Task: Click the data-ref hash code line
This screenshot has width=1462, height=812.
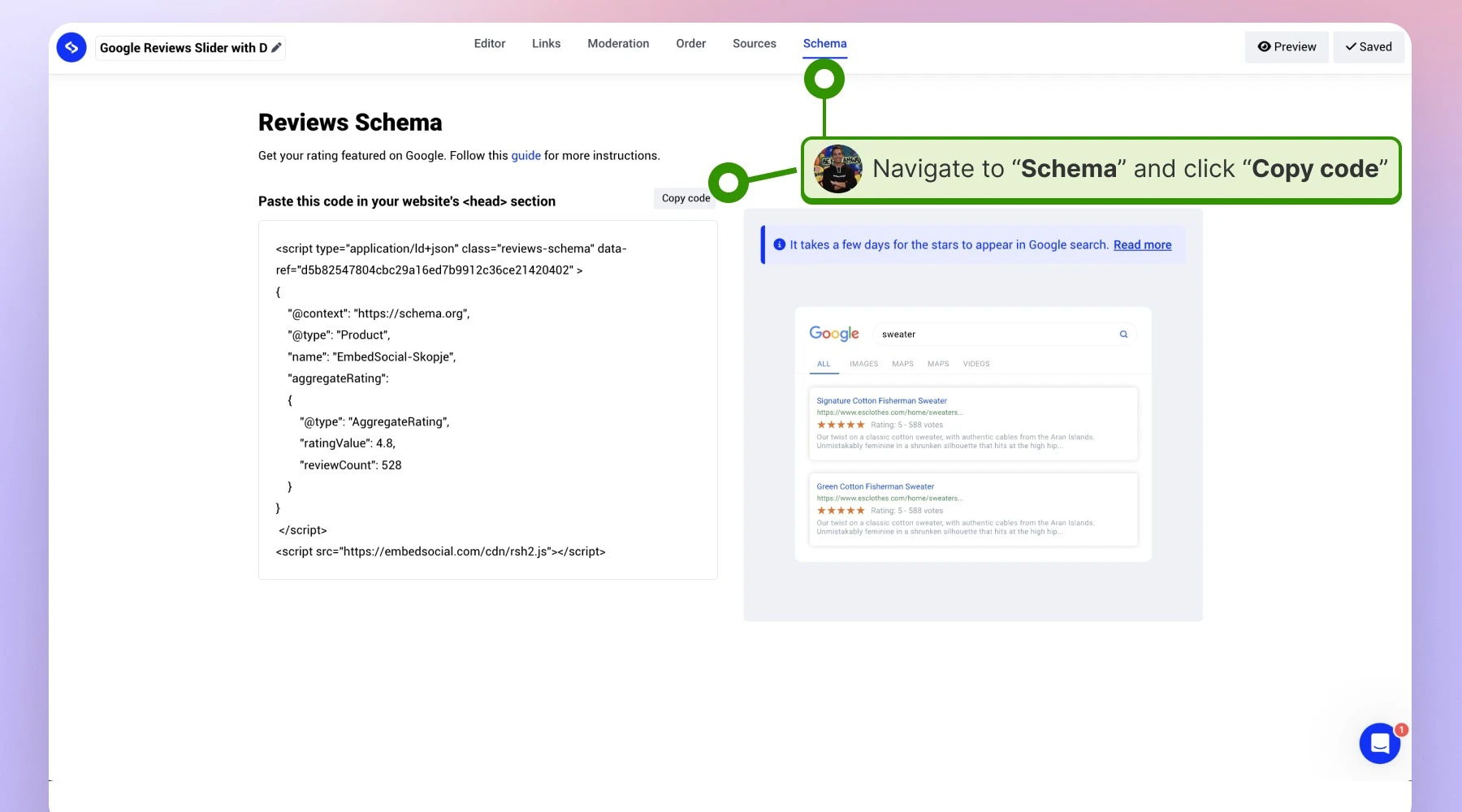Action: point(429,270)
